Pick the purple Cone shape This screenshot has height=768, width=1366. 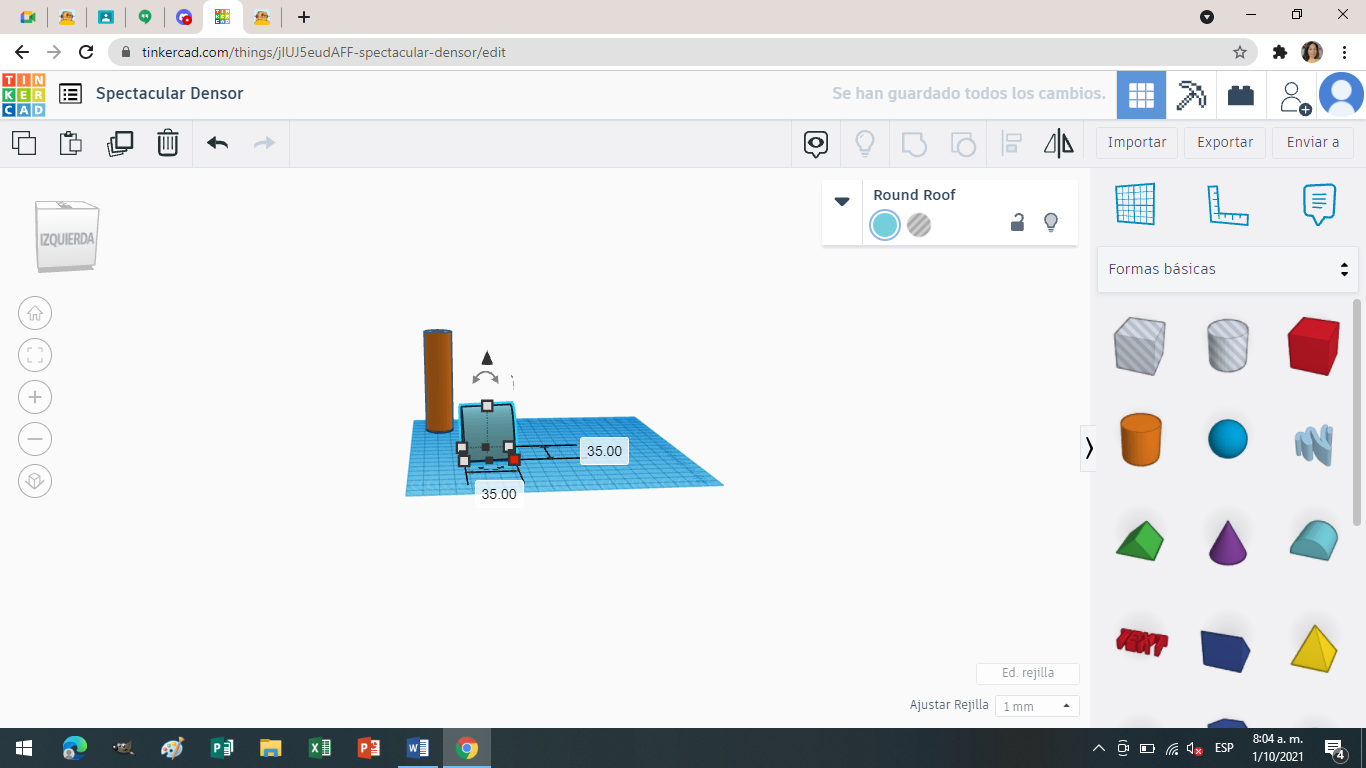1227,542
